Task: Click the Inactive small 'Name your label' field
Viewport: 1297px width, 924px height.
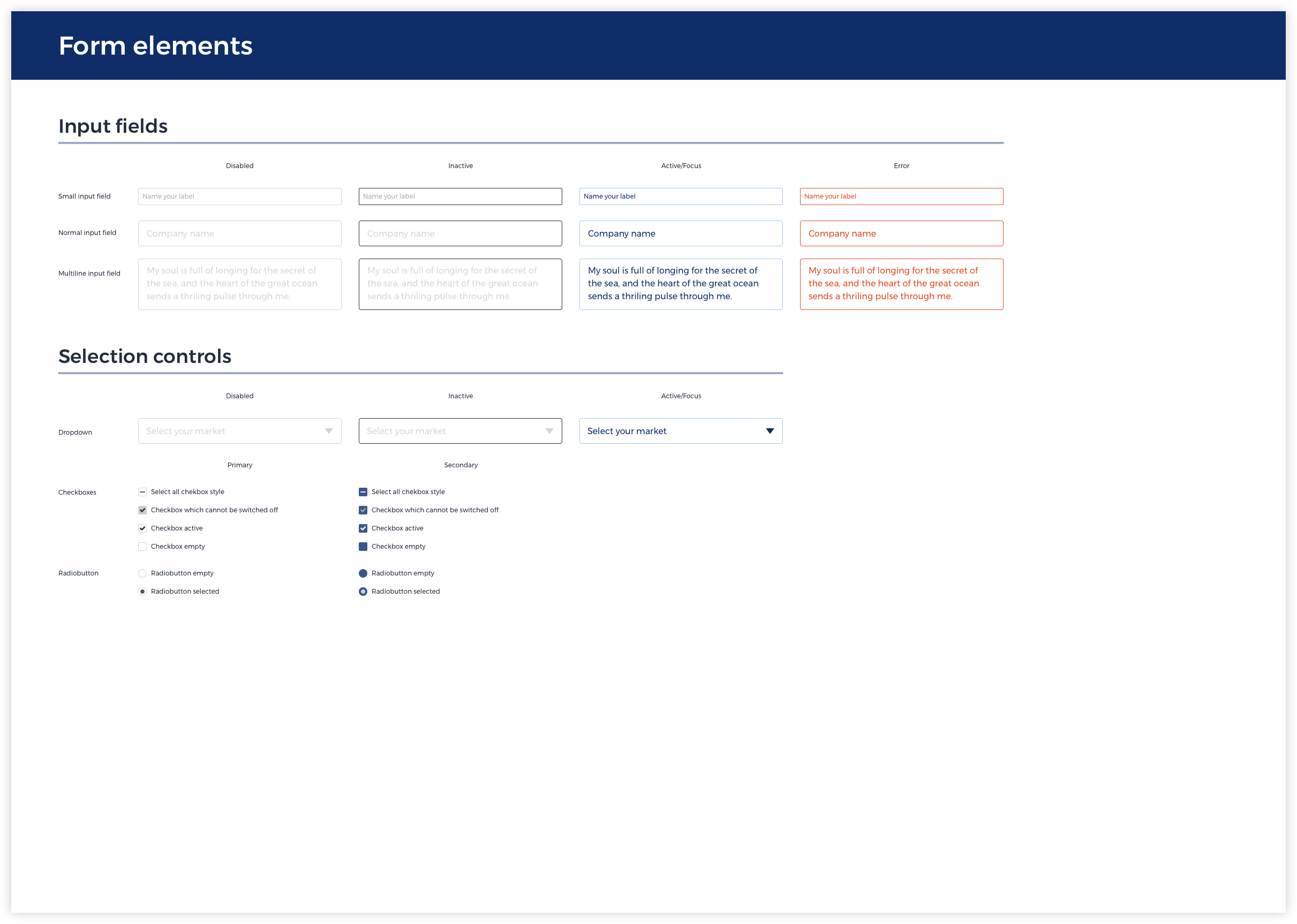Action: tap(460, 196)
